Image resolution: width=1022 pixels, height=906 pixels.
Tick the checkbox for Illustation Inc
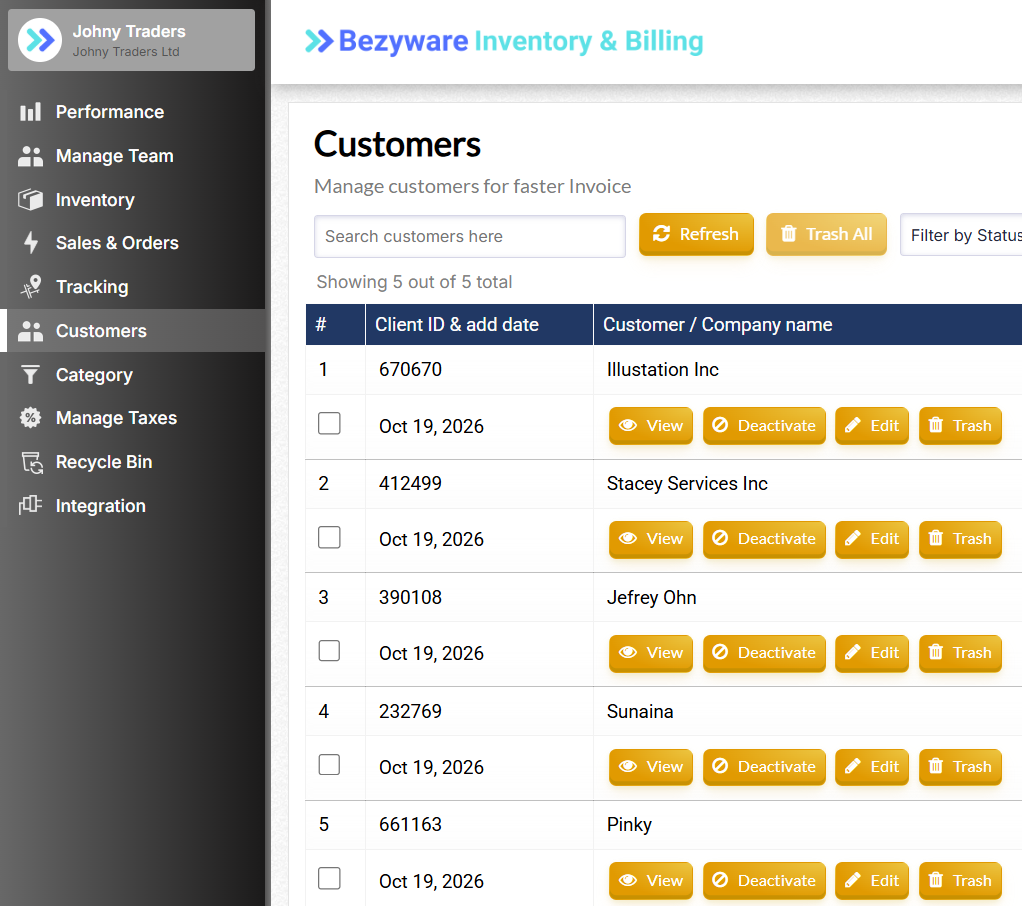(329, 424)
